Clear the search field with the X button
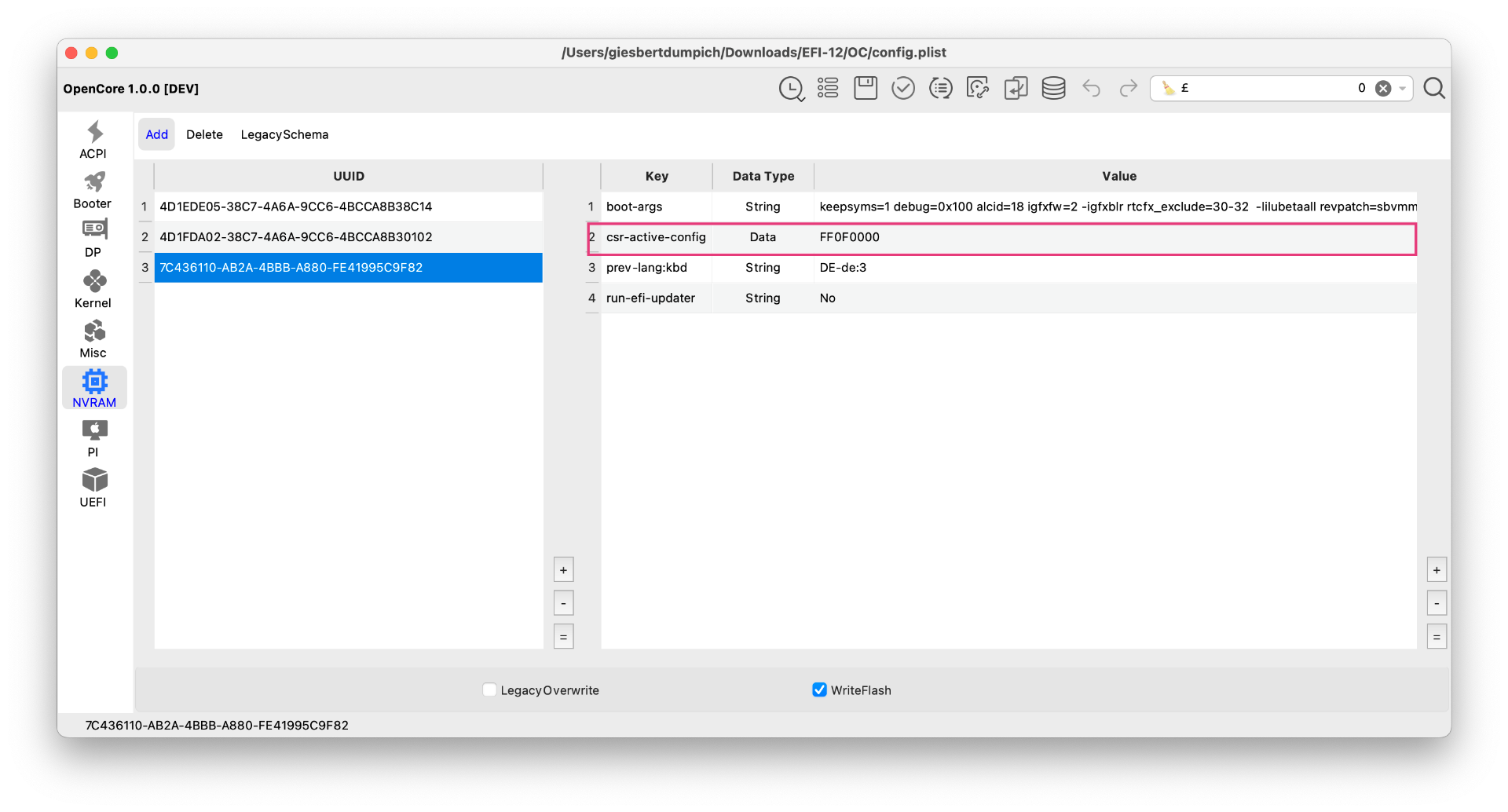Image resolution: width=1508 pixels, height=812 pixels. [x=1383, y=89]
